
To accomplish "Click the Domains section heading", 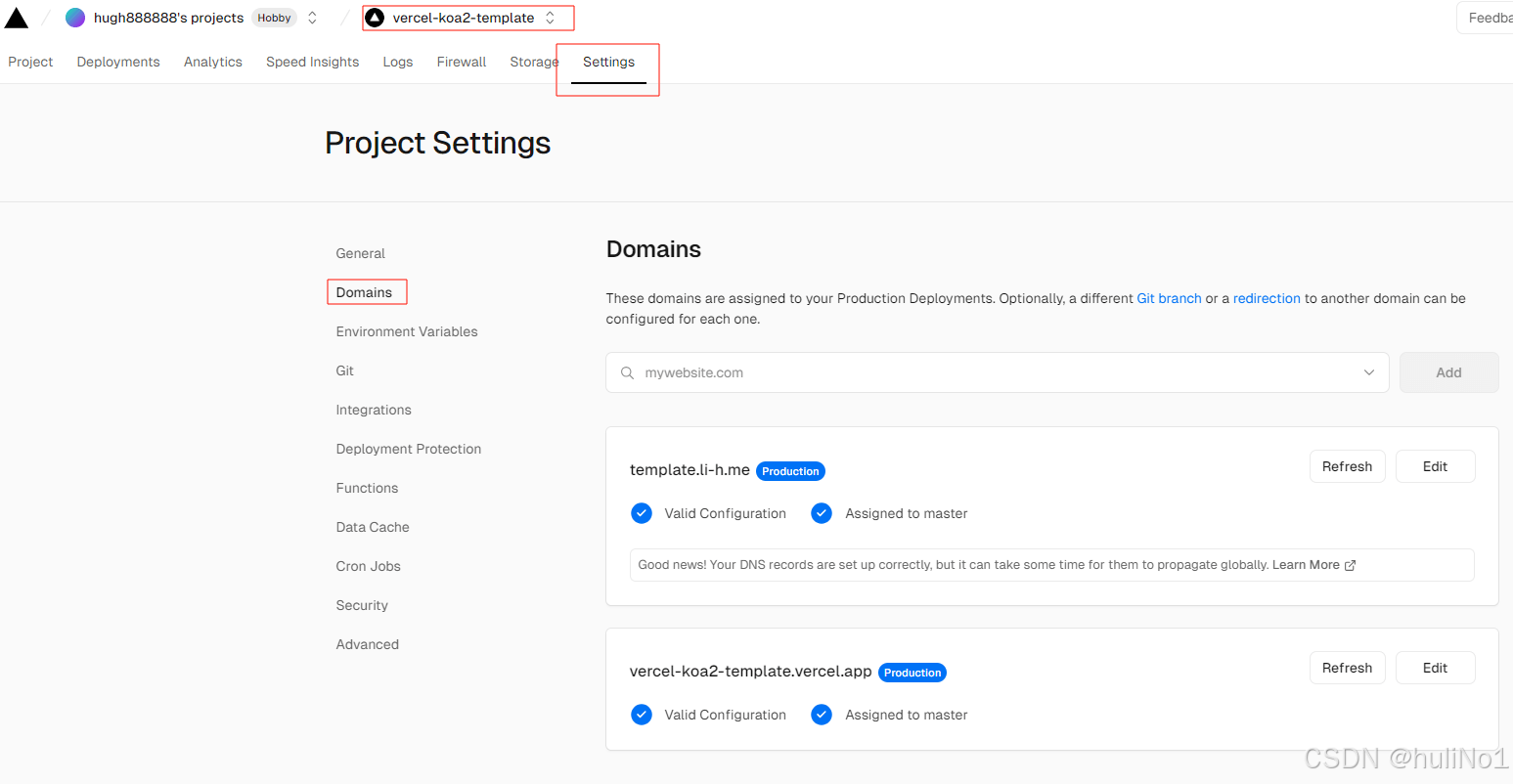I will [653, 249].
